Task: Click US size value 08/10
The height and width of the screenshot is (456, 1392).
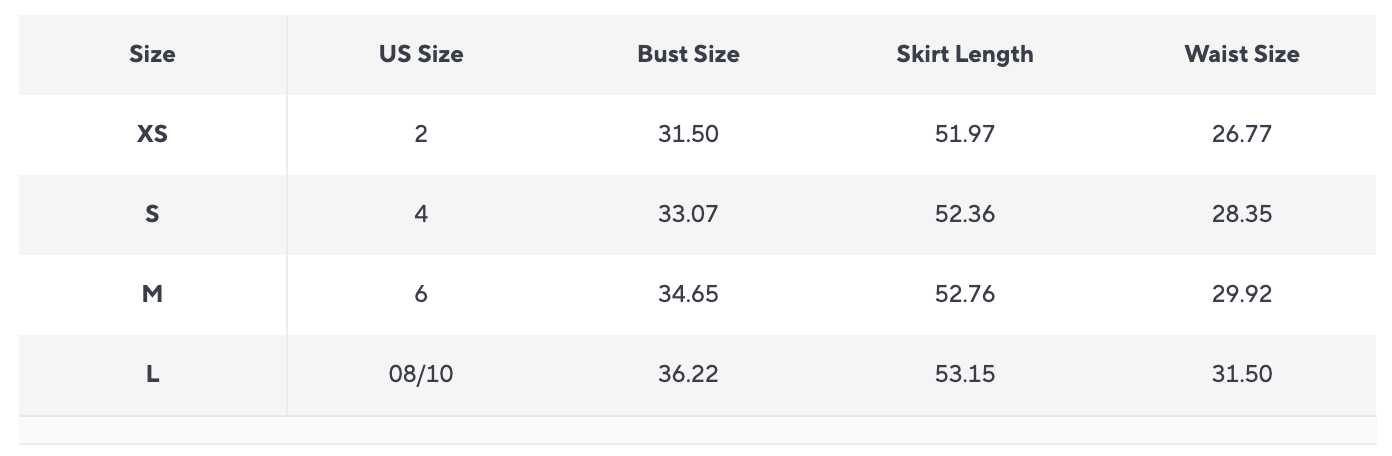Action: click(x=421, y=374)
